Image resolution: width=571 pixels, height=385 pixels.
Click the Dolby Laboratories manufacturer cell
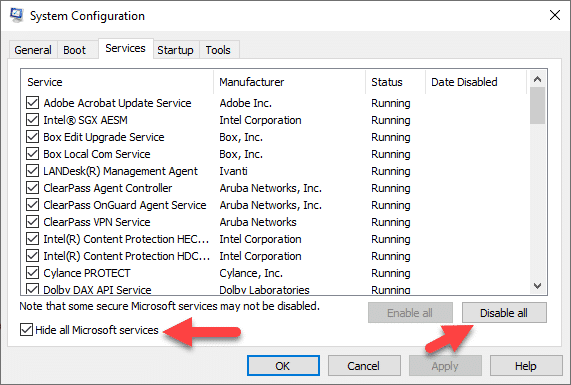(x=264, y=290)
